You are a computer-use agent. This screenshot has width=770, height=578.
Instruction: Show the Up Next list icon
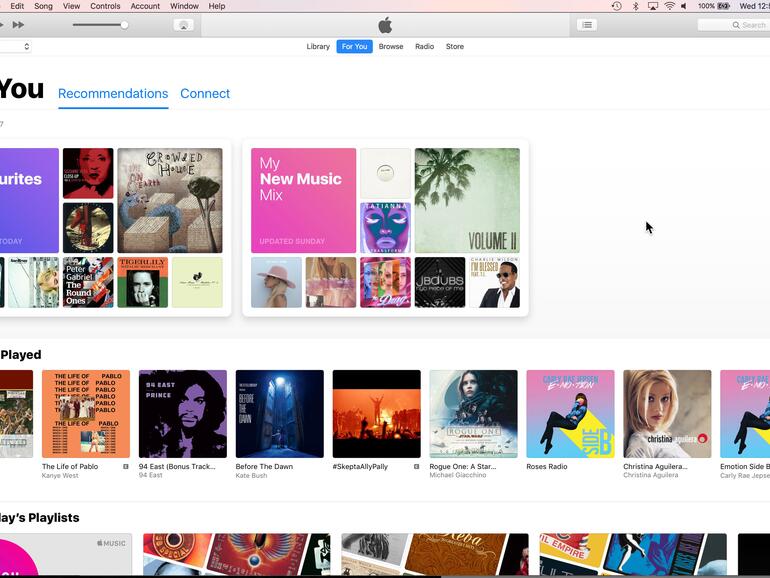[x=587, y=25]
